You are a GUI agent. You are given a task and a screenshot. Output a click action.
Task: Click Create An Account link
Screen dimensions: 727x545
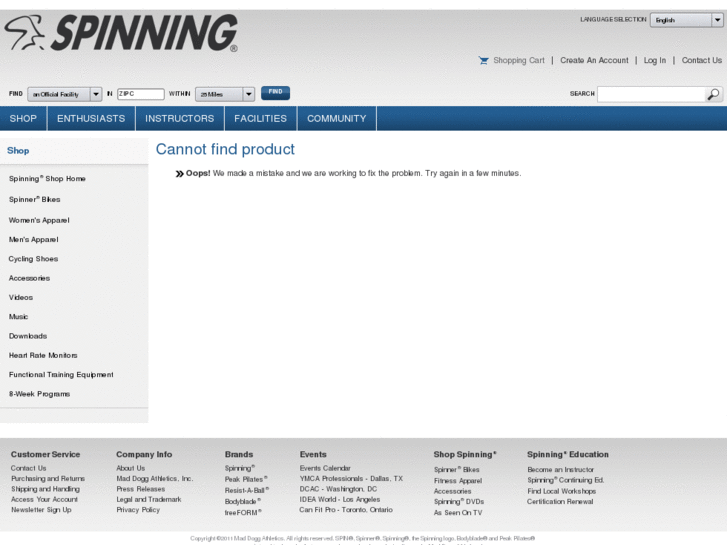(594, 60)
